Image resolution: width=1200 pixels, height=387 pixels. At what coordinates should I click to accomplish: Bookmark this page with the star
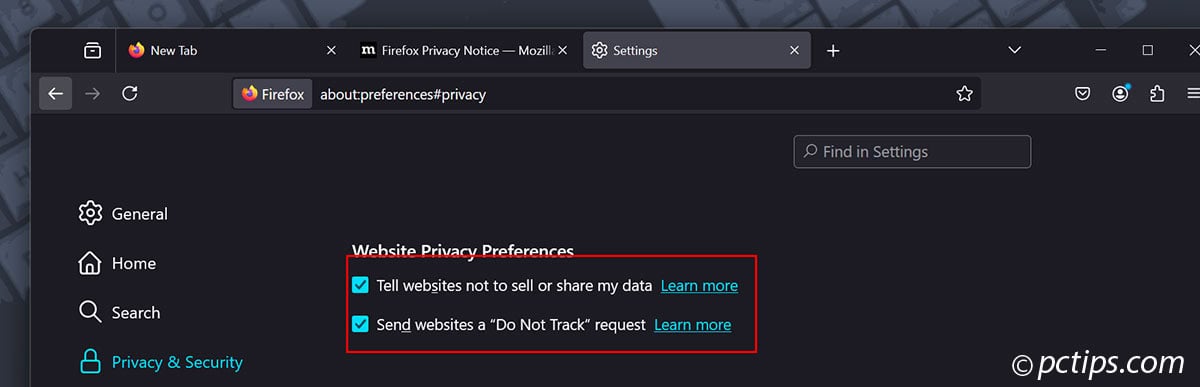(x=964, y=94)
